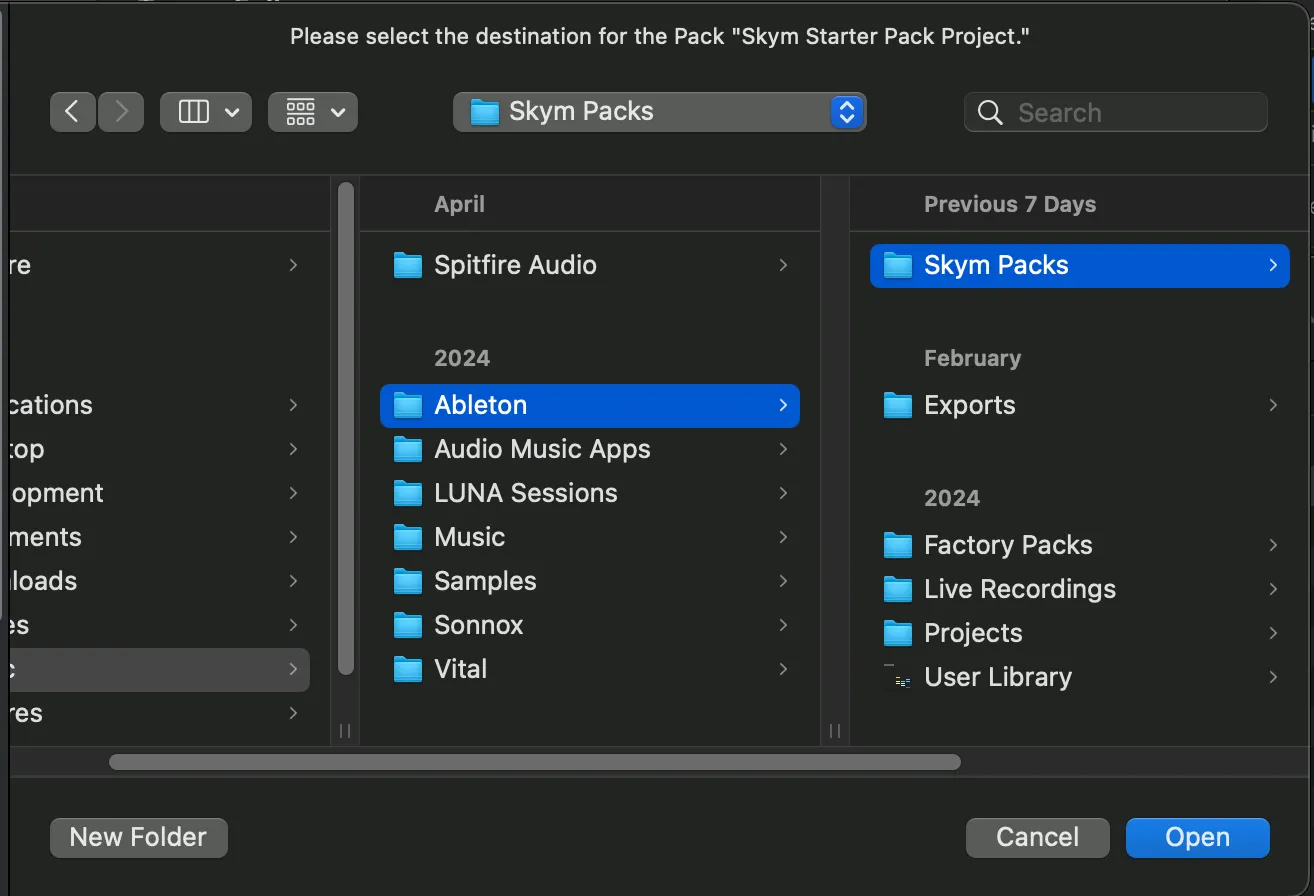Select the "Sonnox" folder name
The width and height of the screenshot is (1314, 896).
479,625
